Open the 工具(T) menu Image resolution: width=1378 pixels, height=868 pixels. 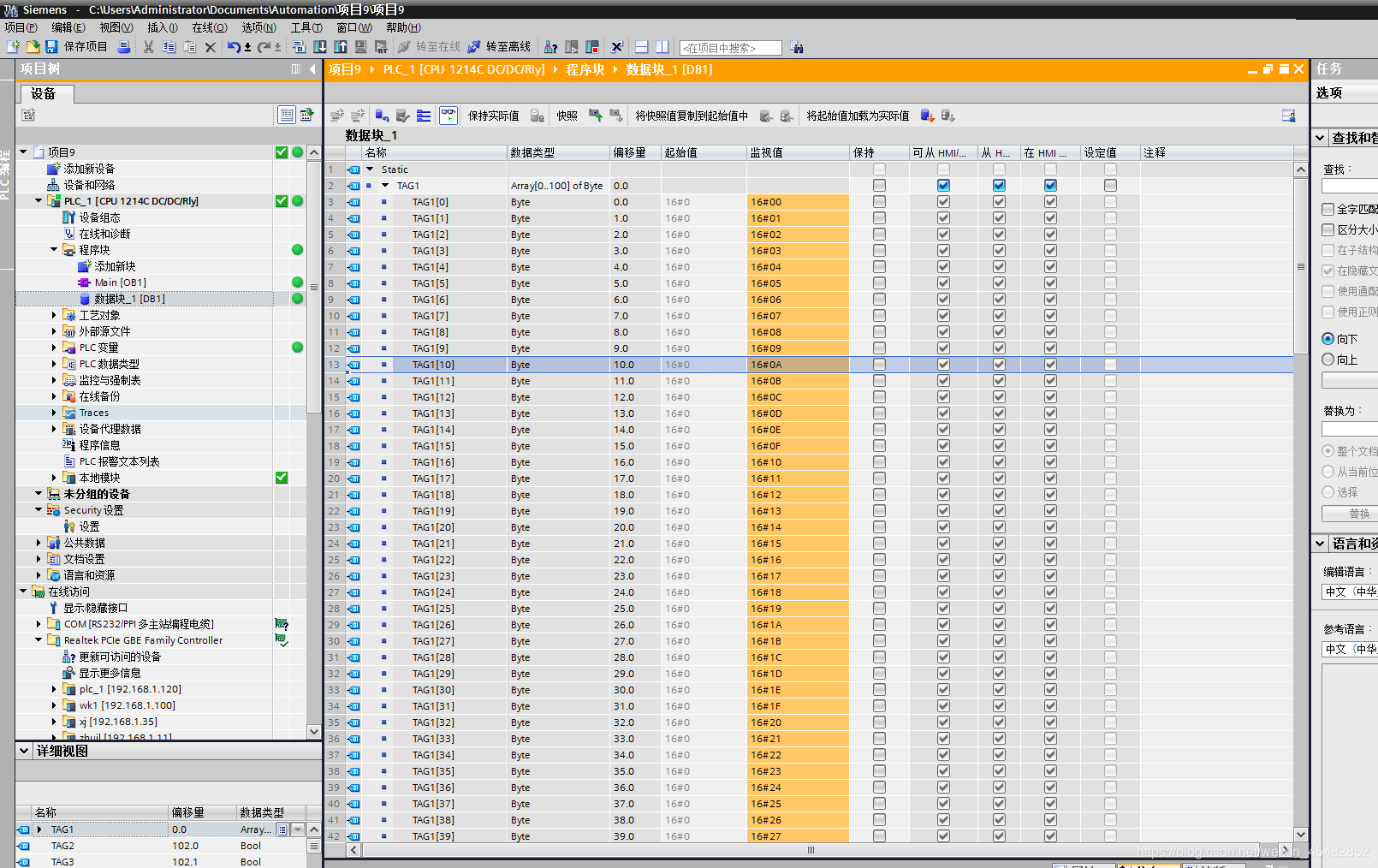tap(306, 27)
